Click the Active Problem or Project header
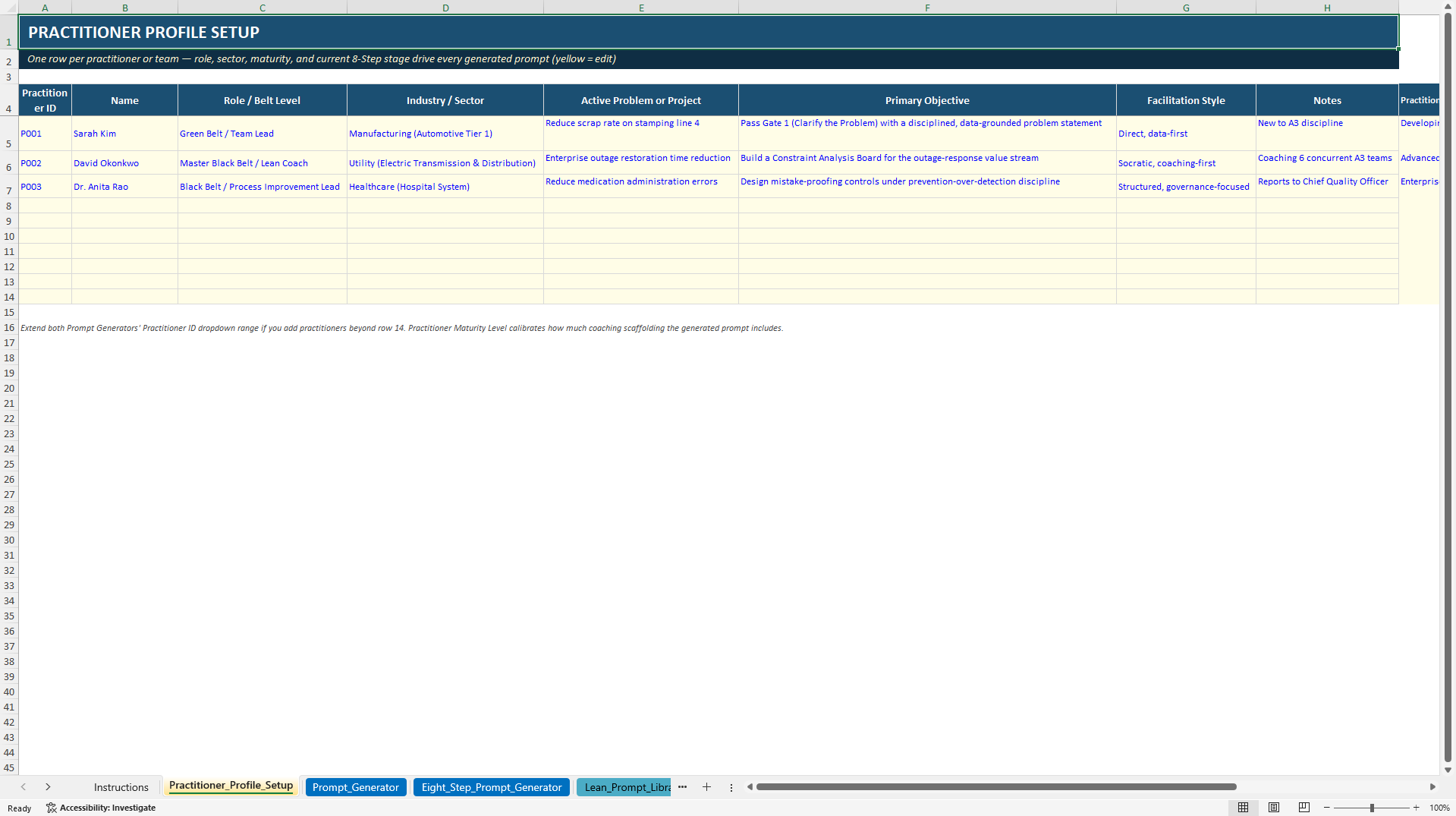 (641, 100)
